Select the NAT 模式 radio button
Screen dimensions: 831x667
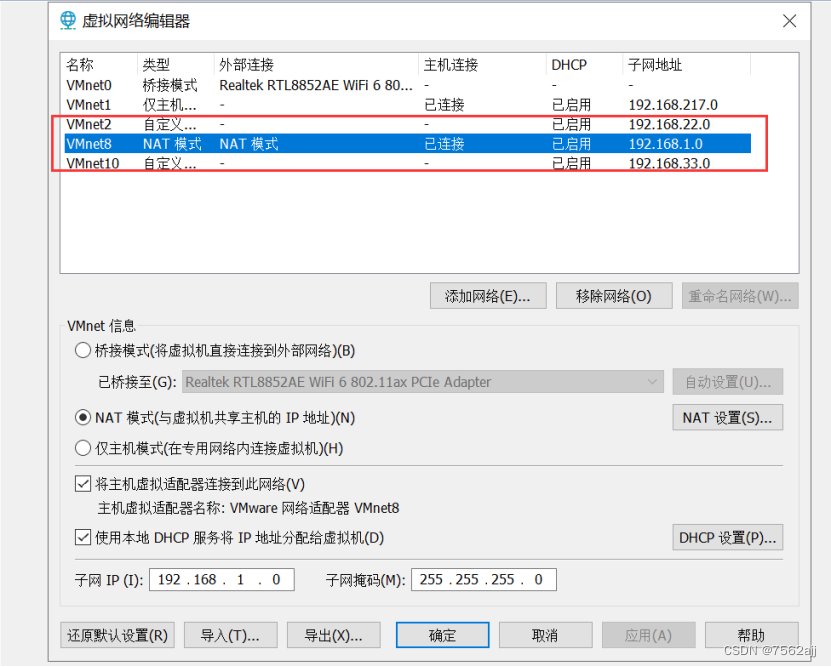tap(83, 418)
